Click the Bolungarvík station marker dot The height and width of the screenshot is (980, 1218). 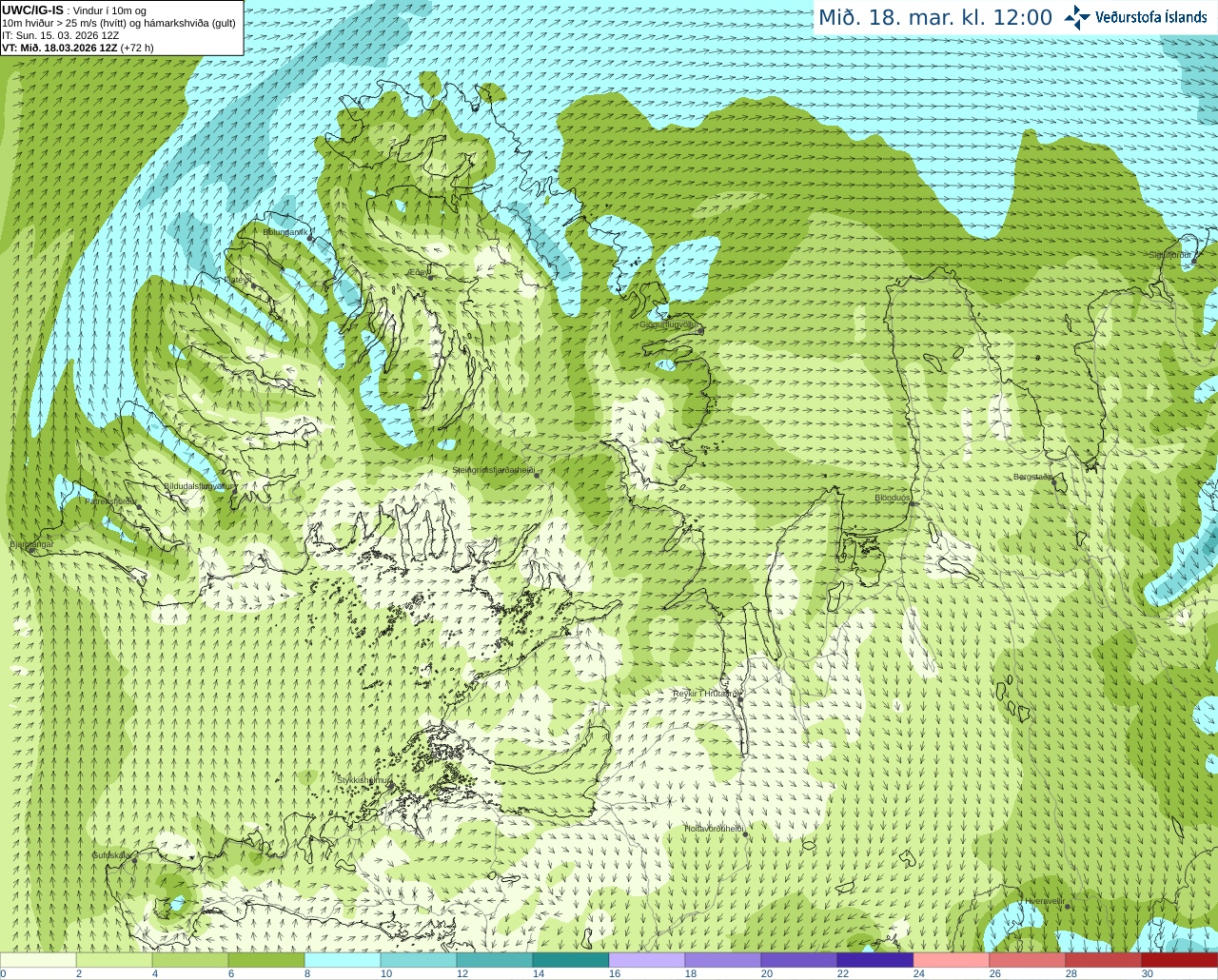(x=310, y=237)
